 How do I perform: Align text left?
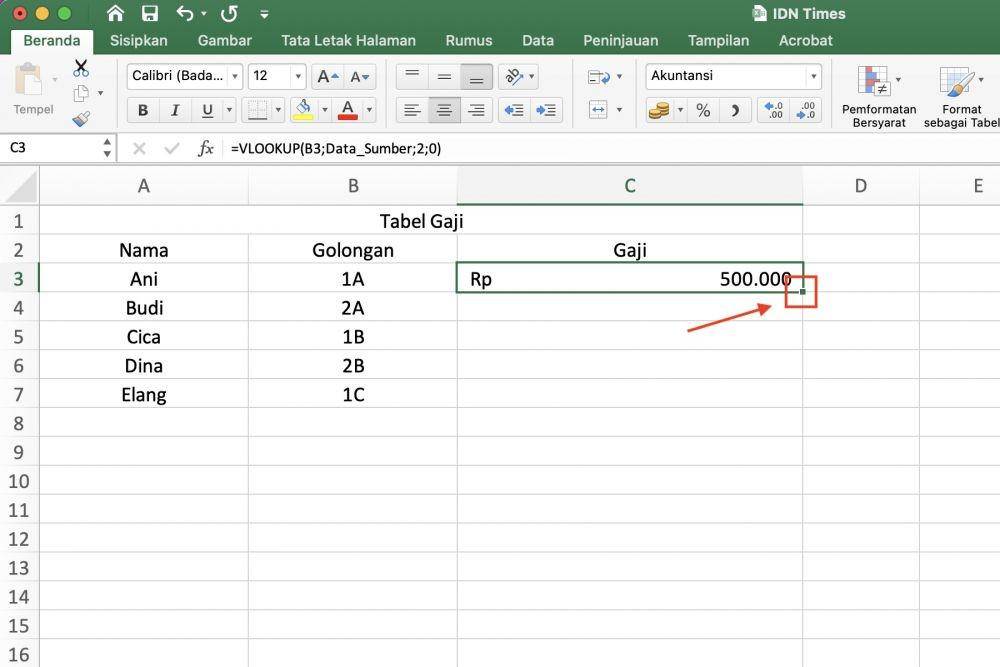click(413, 110)
